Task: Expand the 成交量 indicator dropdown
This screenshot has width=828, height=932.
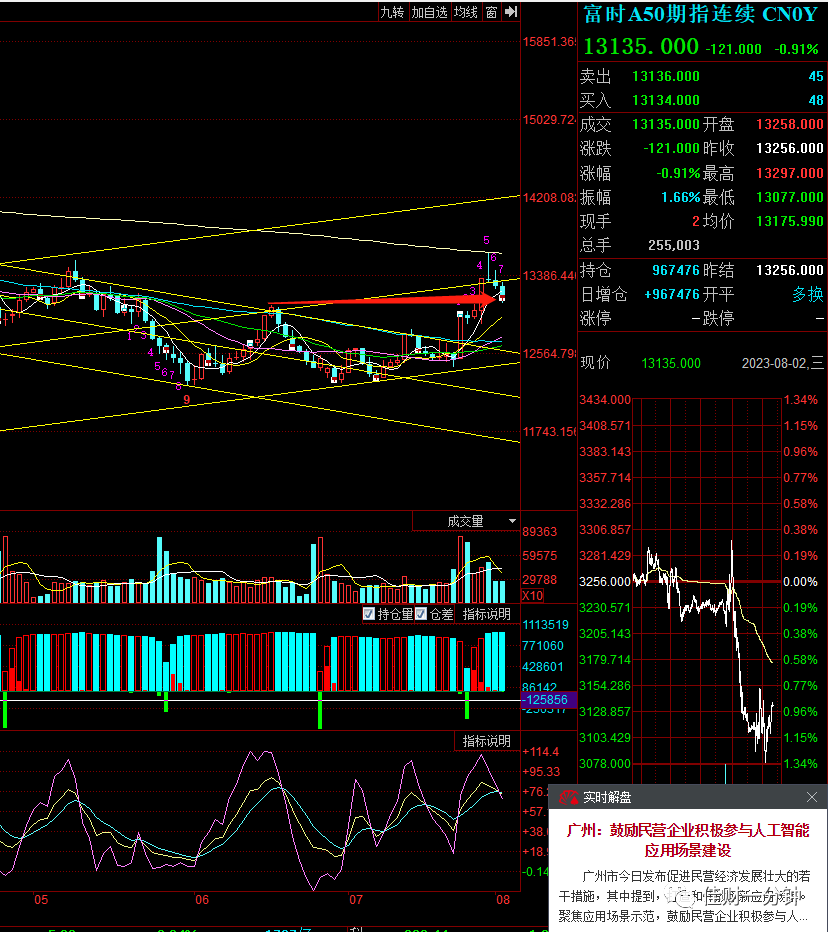Action: pyautogui.click(x=466, y=521)
